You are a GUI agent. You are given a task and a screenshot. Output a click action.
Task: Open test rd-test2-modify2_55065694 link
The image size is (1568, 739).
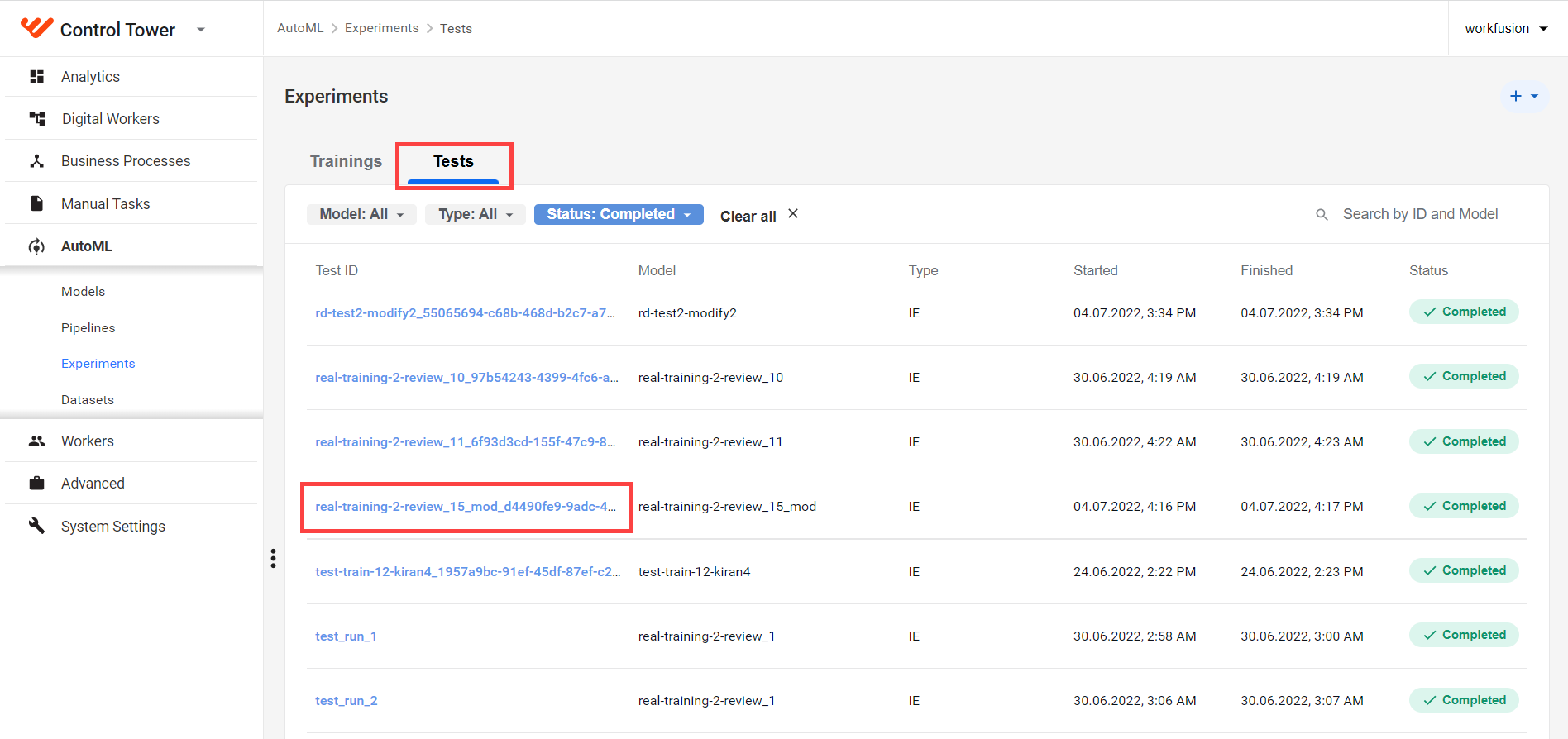(465, 313)
